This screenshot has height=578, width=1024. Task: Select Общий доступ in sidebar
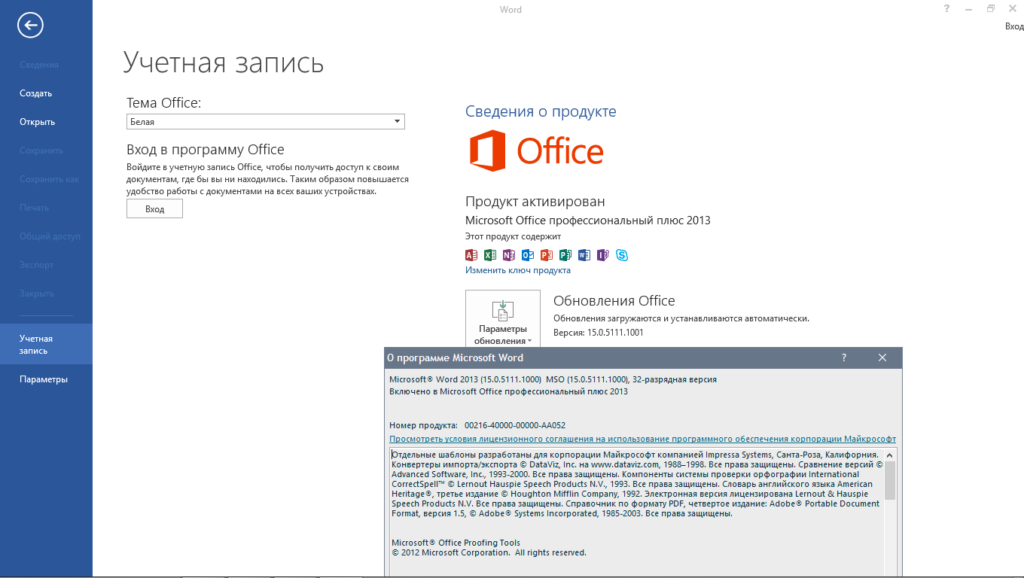click(50, 236)
